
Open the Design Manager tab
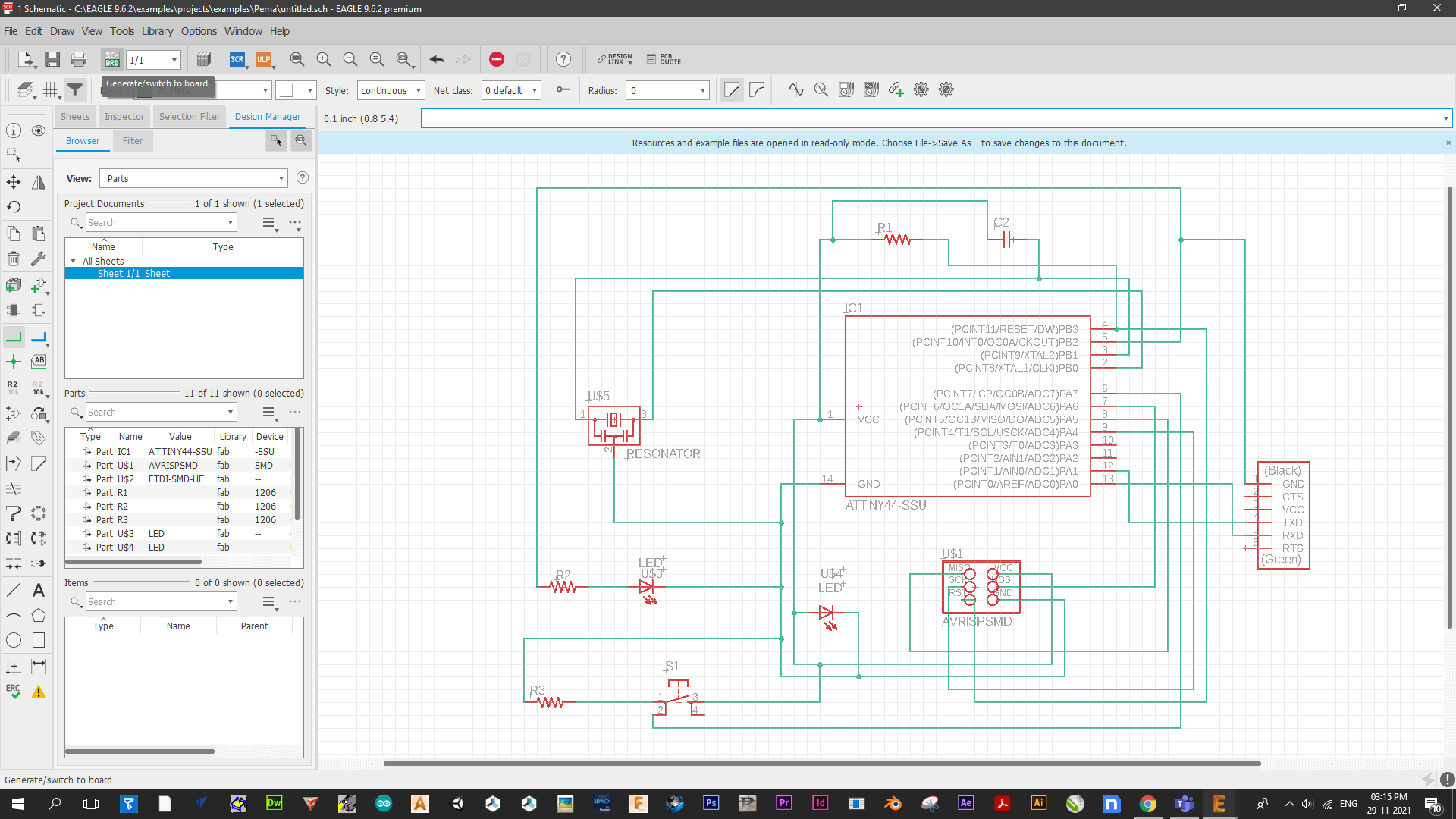pos(266,115)
